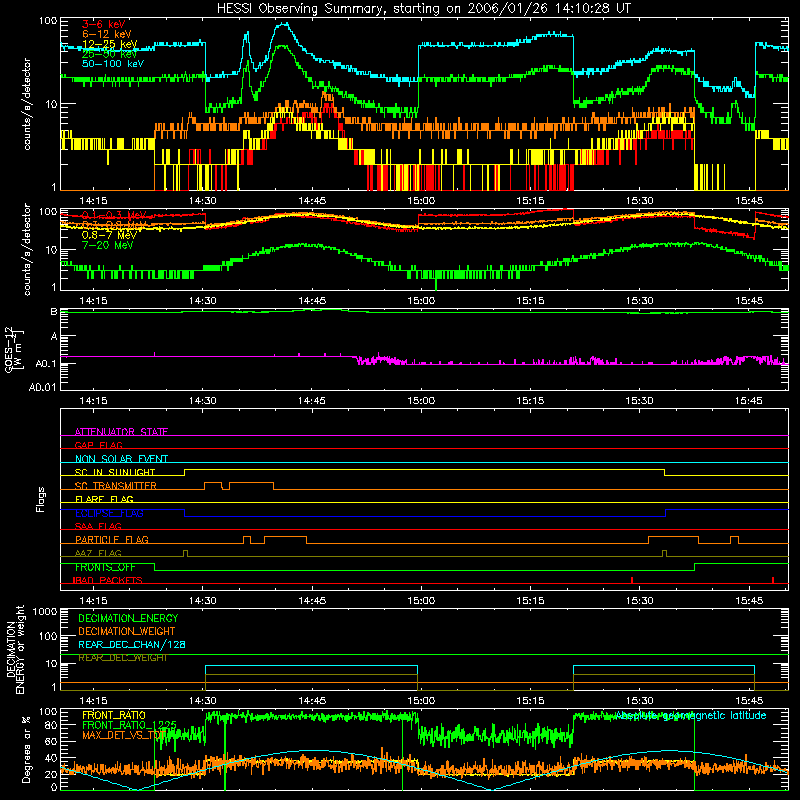Click the IBAD_PACKETS red spike near 15:48
The image size is (800, 800).
[773, 580]
